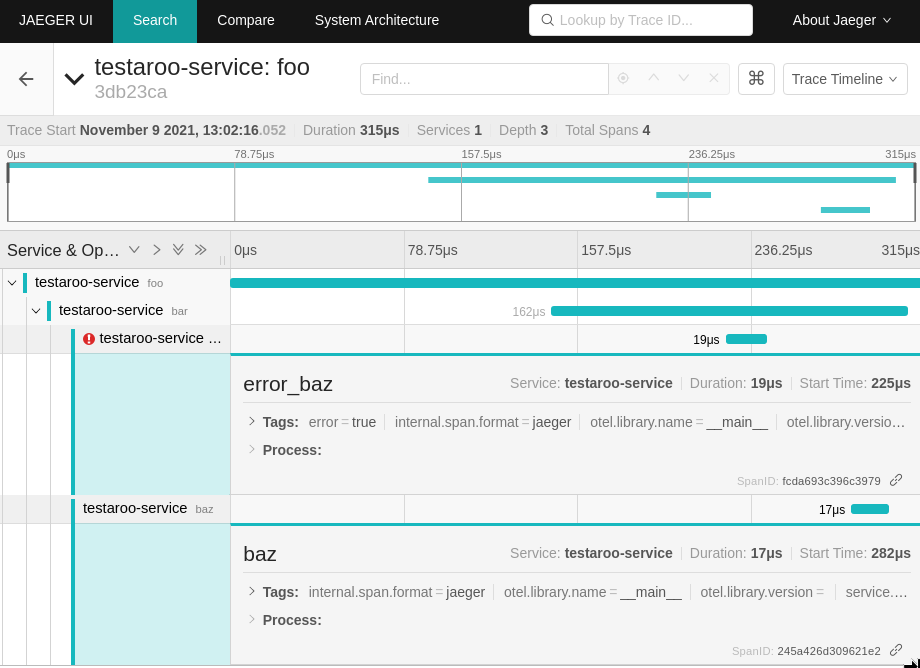Click the 19µs error_baz timeline bar
This screenshot has height=668, width=920.
click(746, 339)
